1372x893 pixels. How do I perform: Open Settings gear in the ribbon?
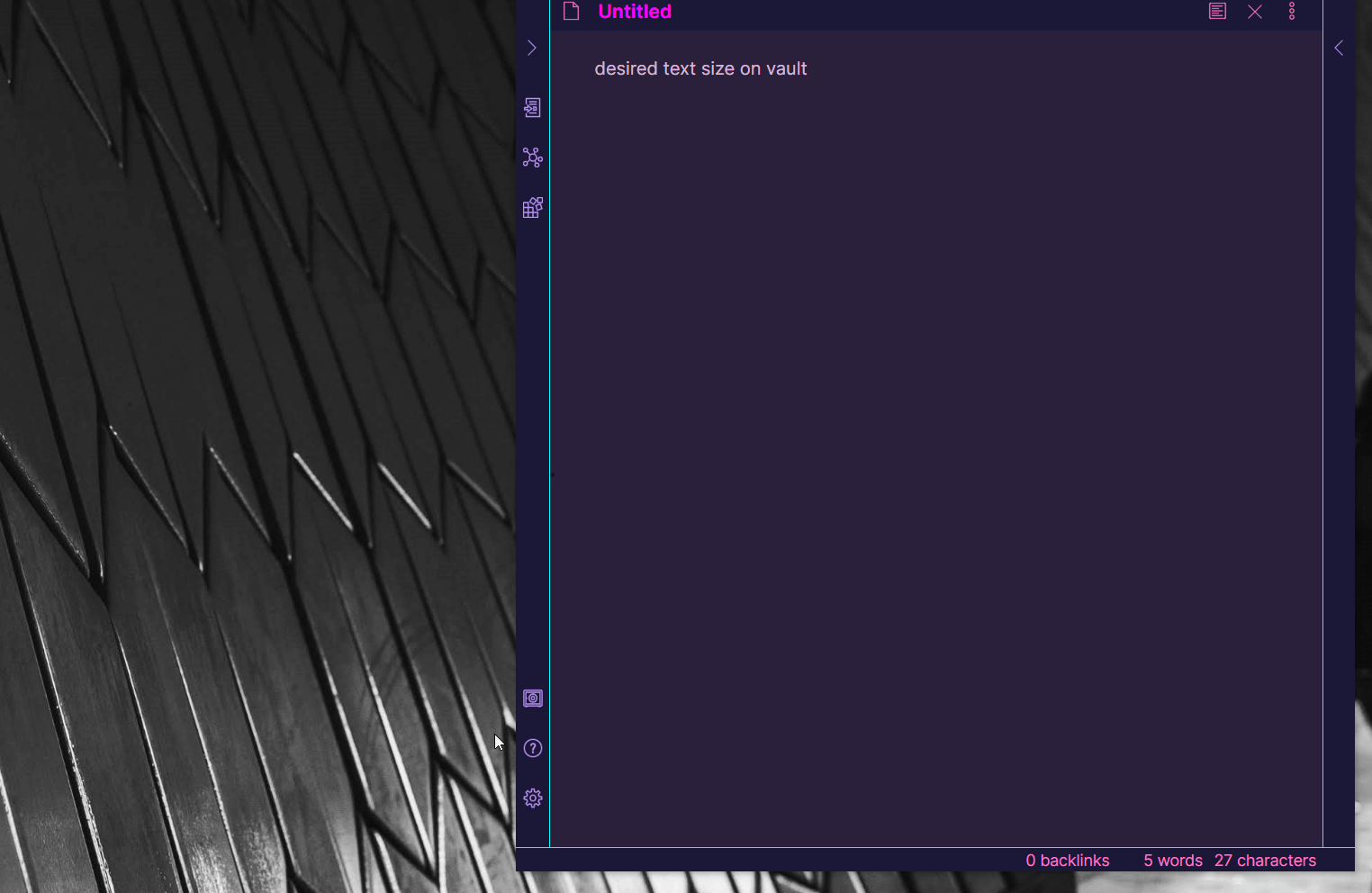(x=532, y=798)
